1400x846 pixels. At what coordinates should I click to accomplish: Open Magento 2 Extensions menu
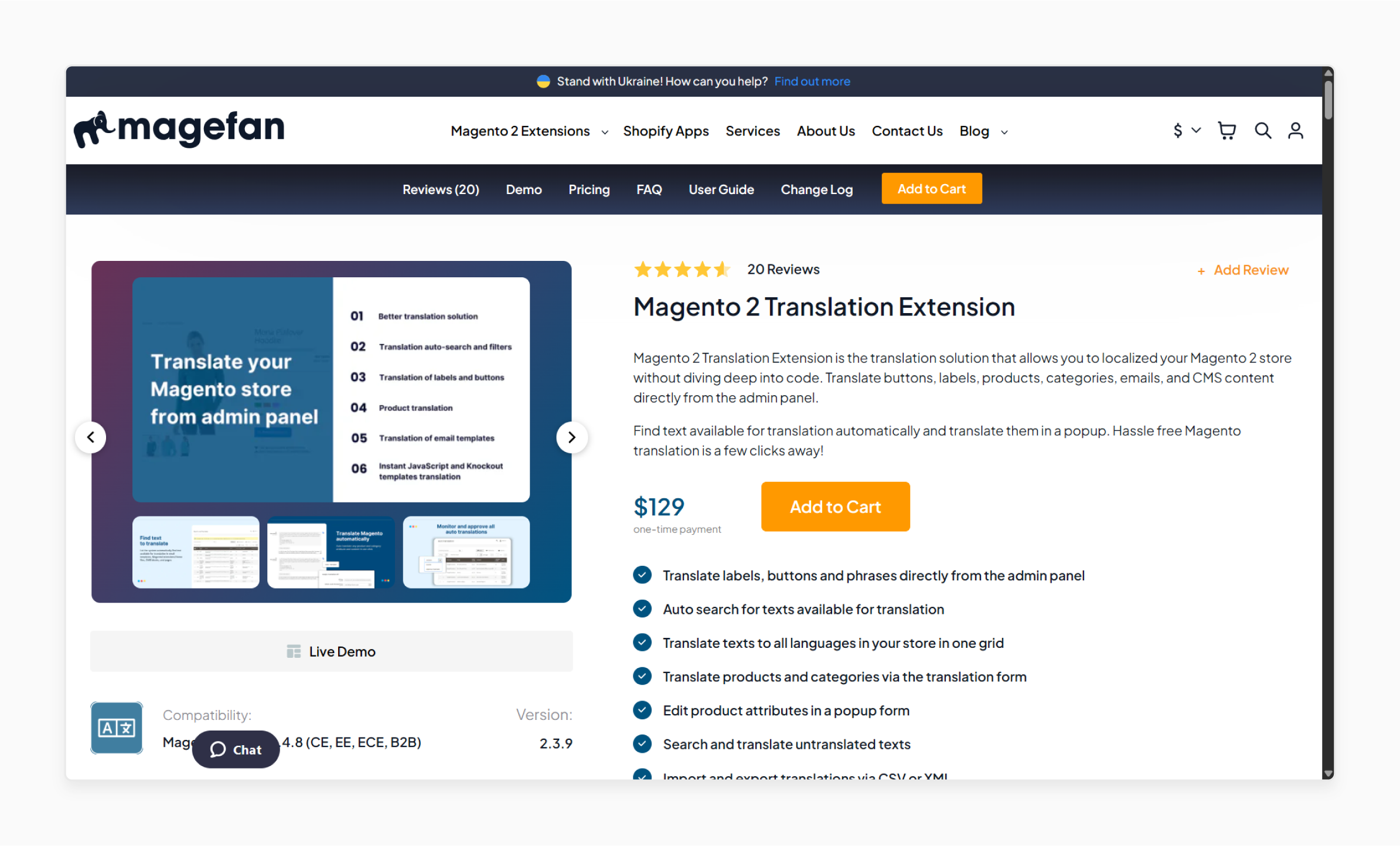point(520,131)
